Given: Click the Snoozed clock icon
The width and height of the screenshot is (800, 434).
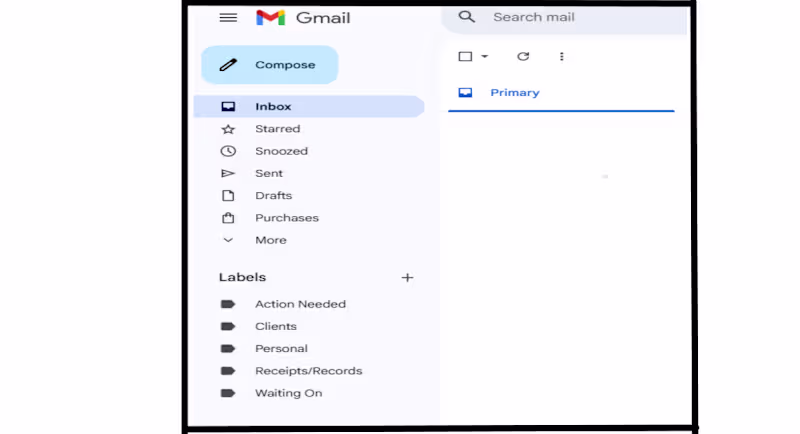Looking at the screenshot, I should click(x=228, y=151).
